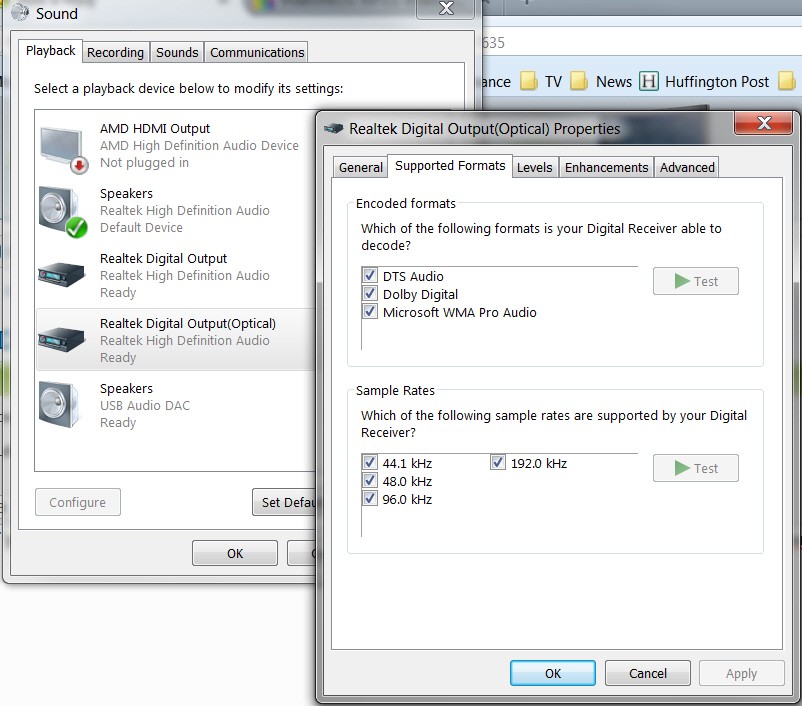Click the Configure button
Image resolution: width=802 pixels, height=706 pixels.
pos(78,502)
